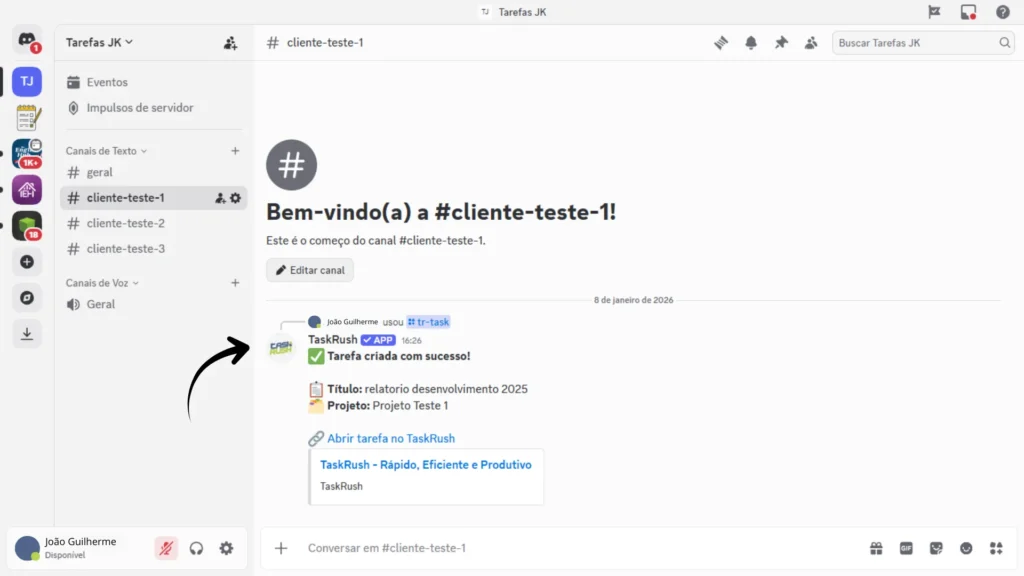Open the emoji picker
1024x576 pixels.
pos(966,548)
